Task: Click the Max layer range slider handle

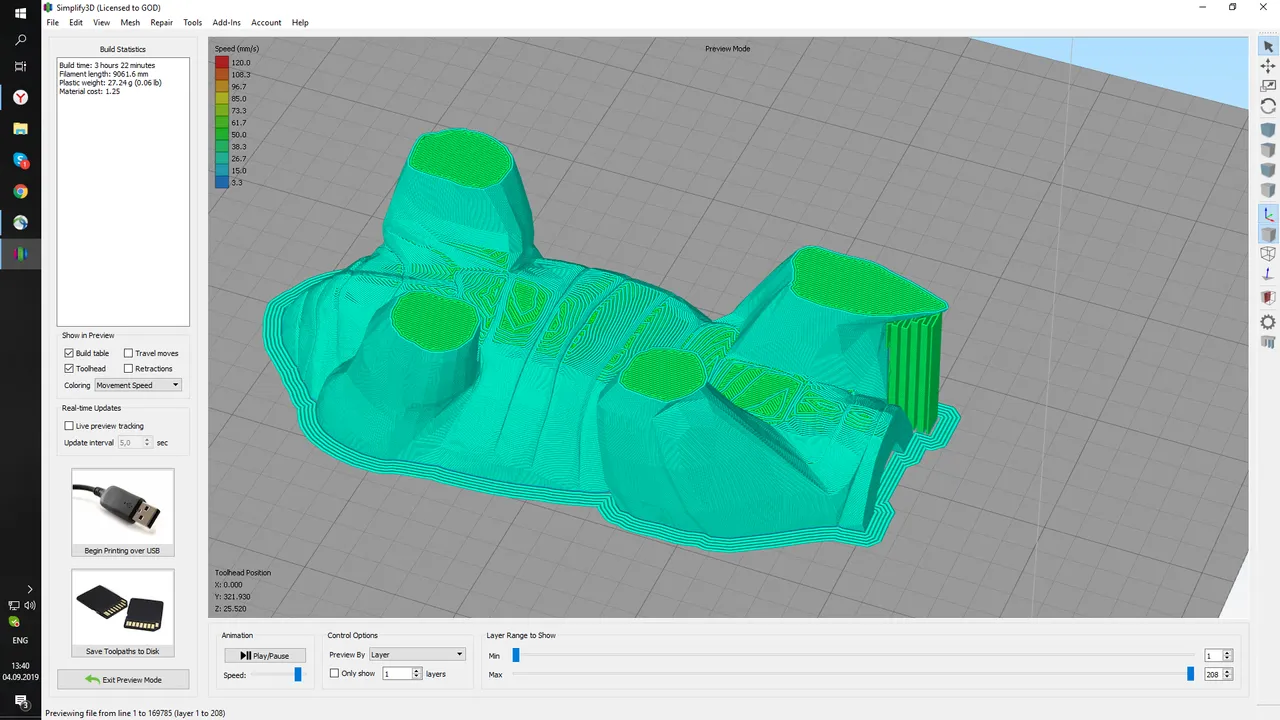Action: (1190, 674)
